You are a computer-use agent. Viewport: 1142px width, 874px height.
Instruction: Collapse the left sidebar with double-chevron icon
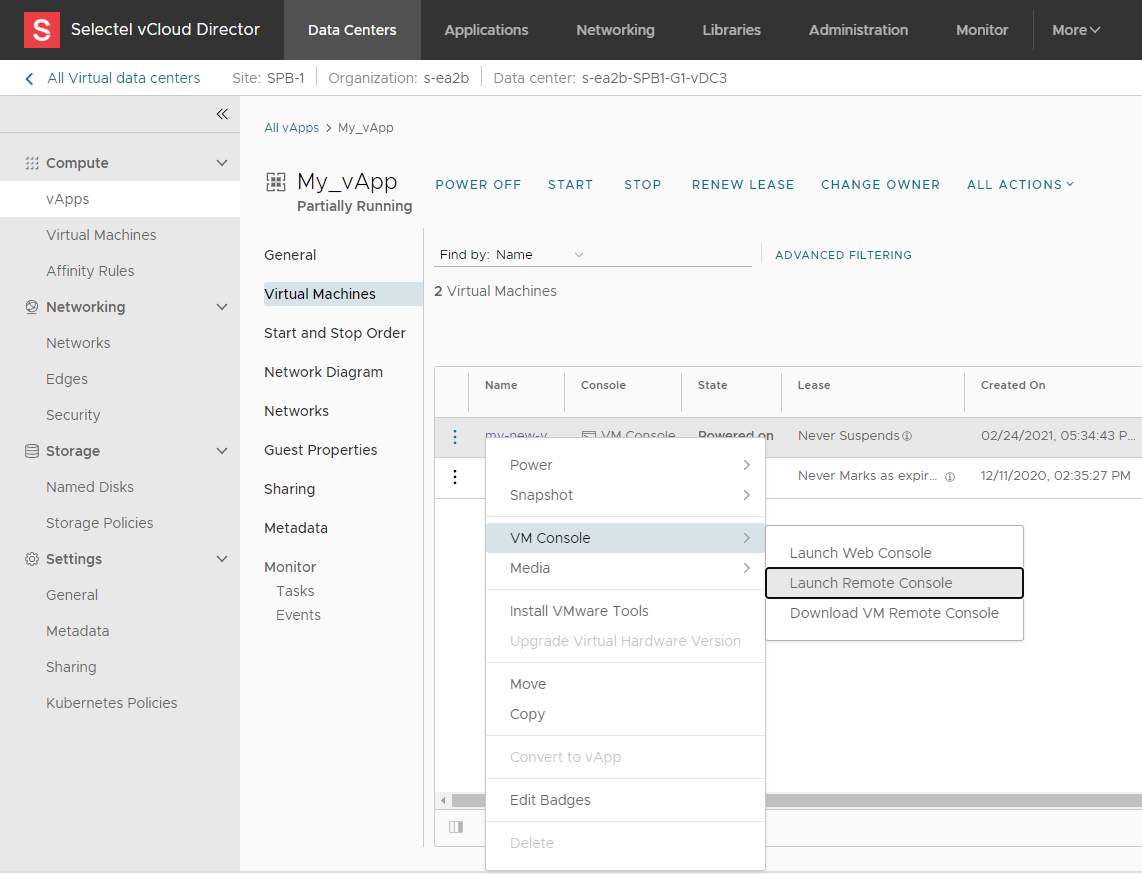click(222, 114)
